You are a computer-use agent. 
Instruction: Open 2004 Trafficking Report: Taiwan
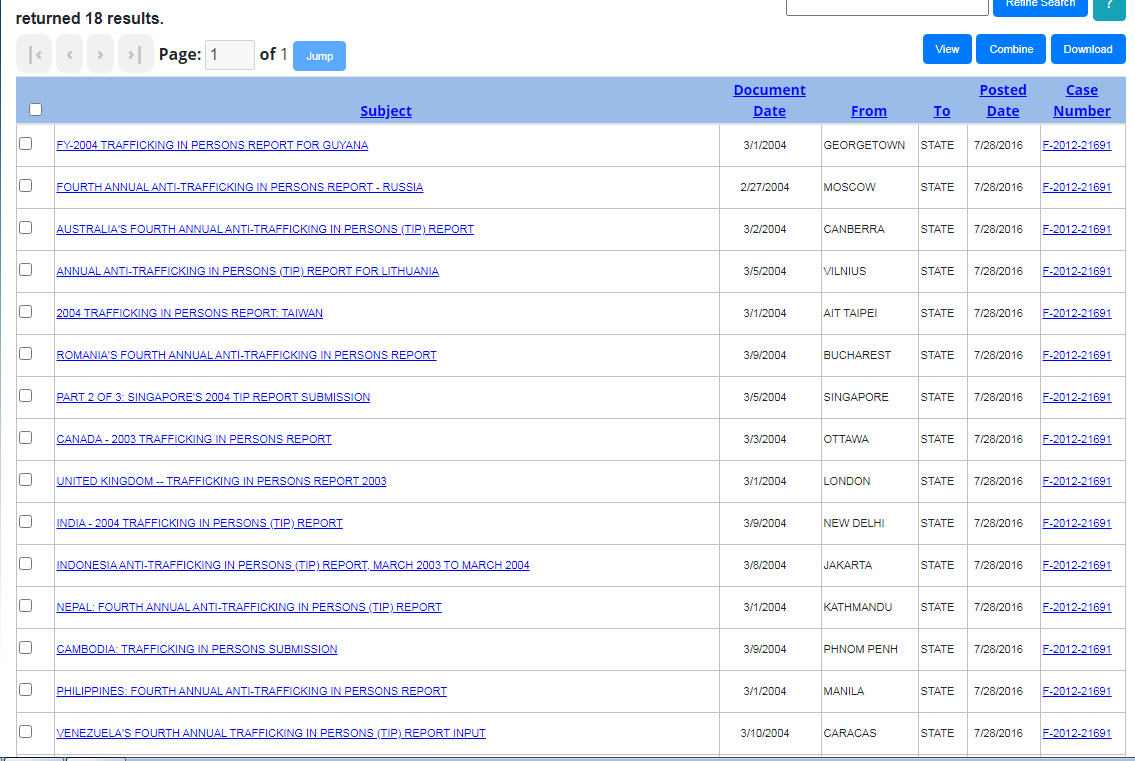point(190,313)
